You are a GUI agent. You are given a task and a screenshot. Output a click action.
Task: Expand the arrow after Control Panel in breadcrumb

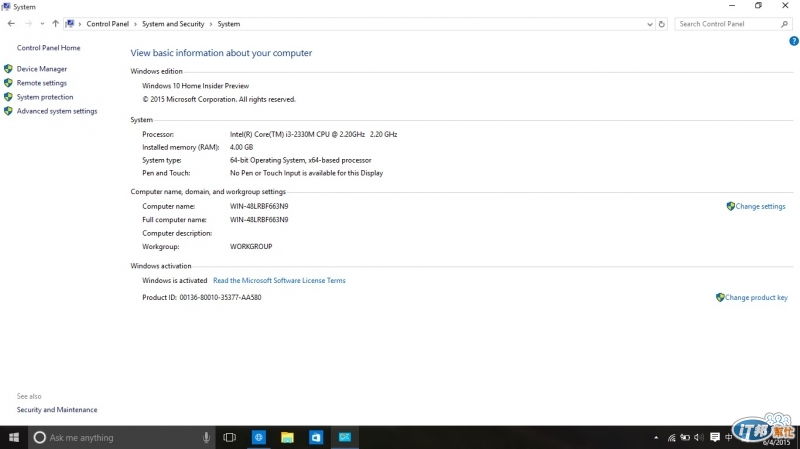(135, 24)
